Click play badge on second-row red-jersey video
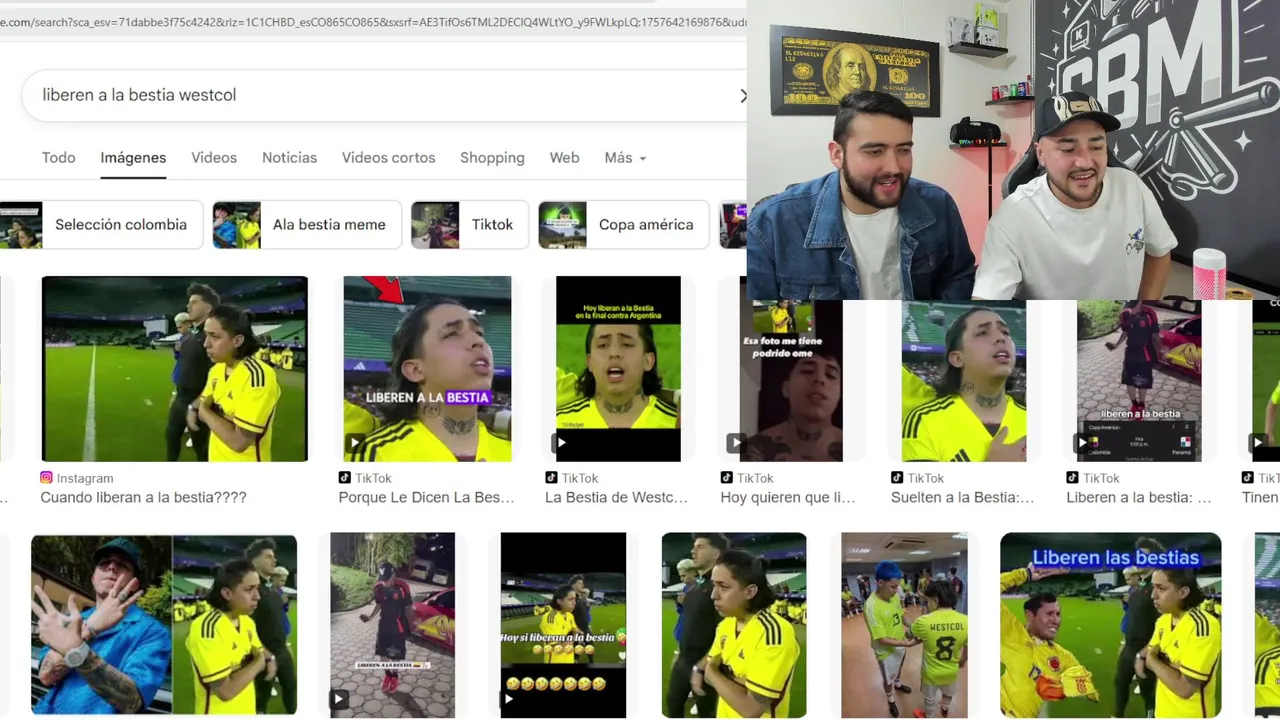1280x720 pixels. pyautogui.click(x=339, y=699)
